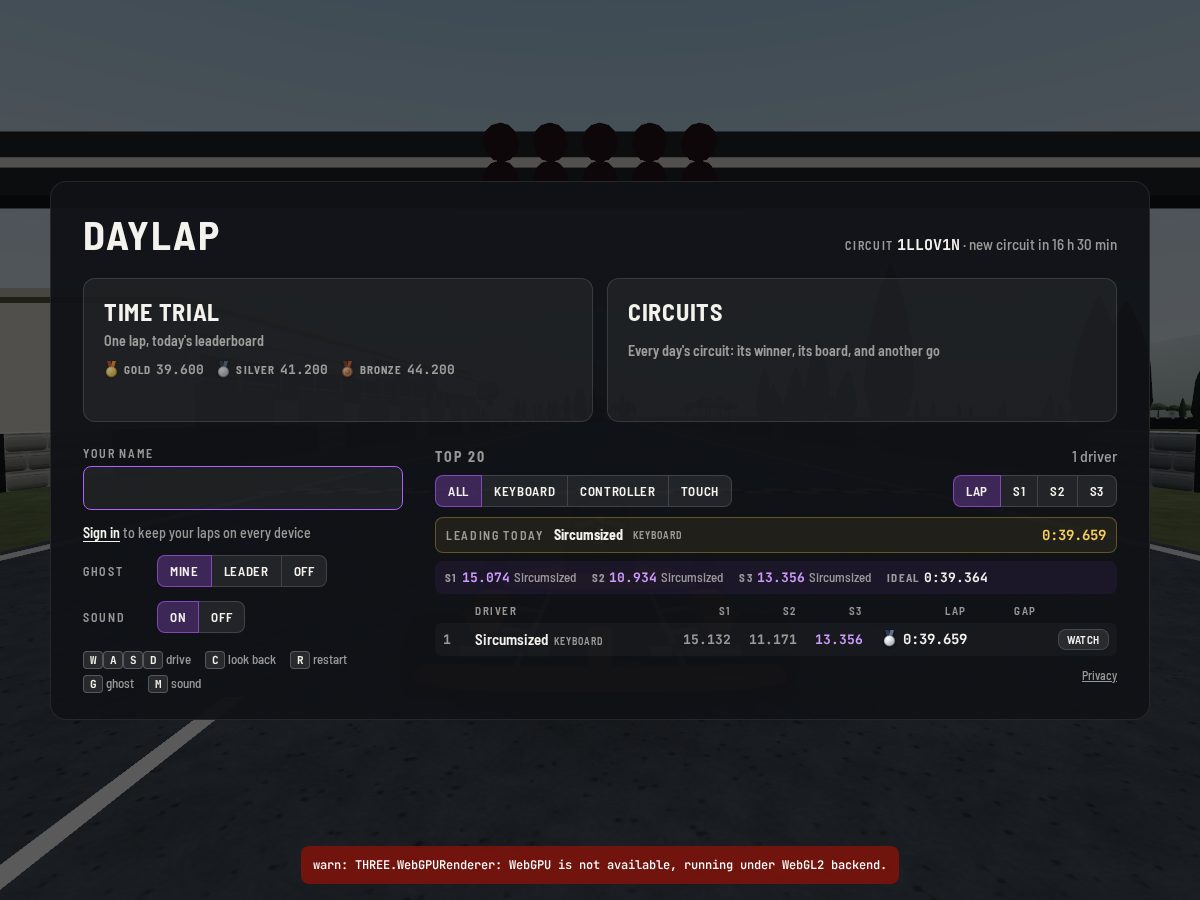Select Sircumsized's leaderboard row name
The height and width of the screenshot is (900, 1200).
click(511, 640)
